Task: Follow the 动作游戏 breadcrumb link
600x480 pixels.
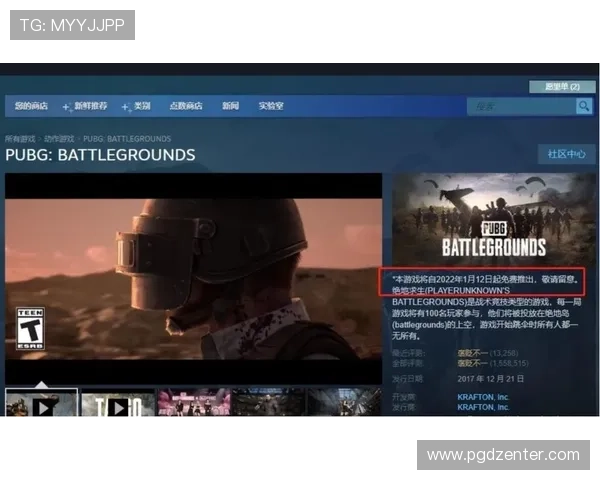Action: (x=59, y=139)
